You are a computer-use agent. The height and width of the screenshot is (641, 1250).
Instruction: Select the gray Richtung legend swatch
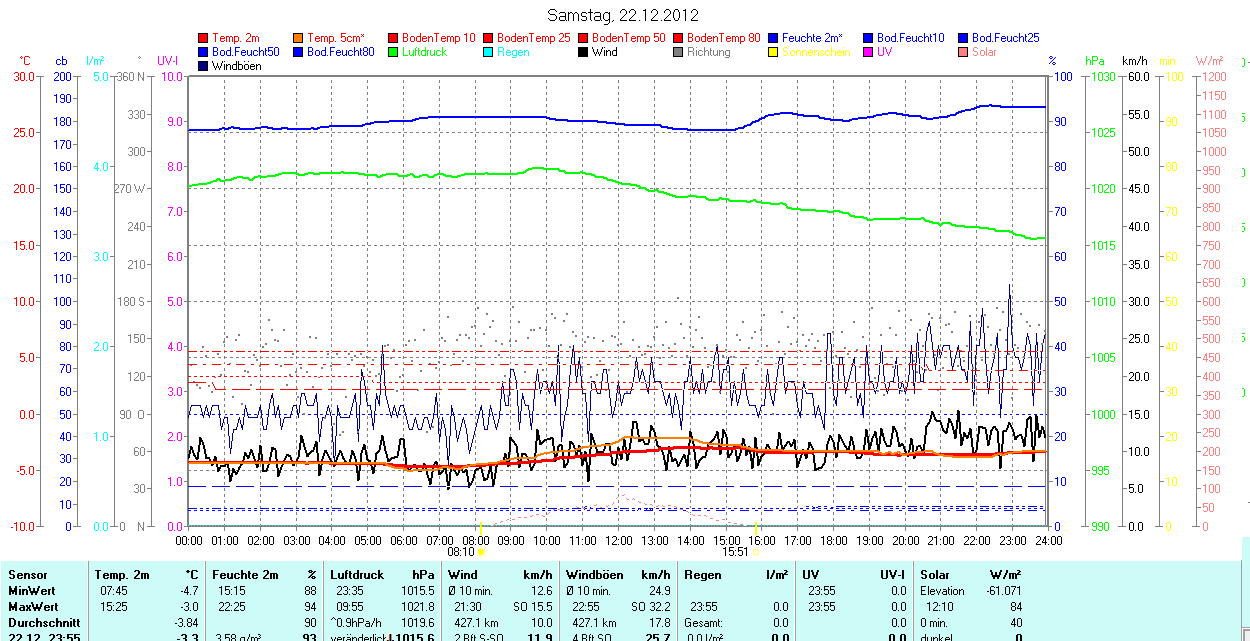(679, 52)
